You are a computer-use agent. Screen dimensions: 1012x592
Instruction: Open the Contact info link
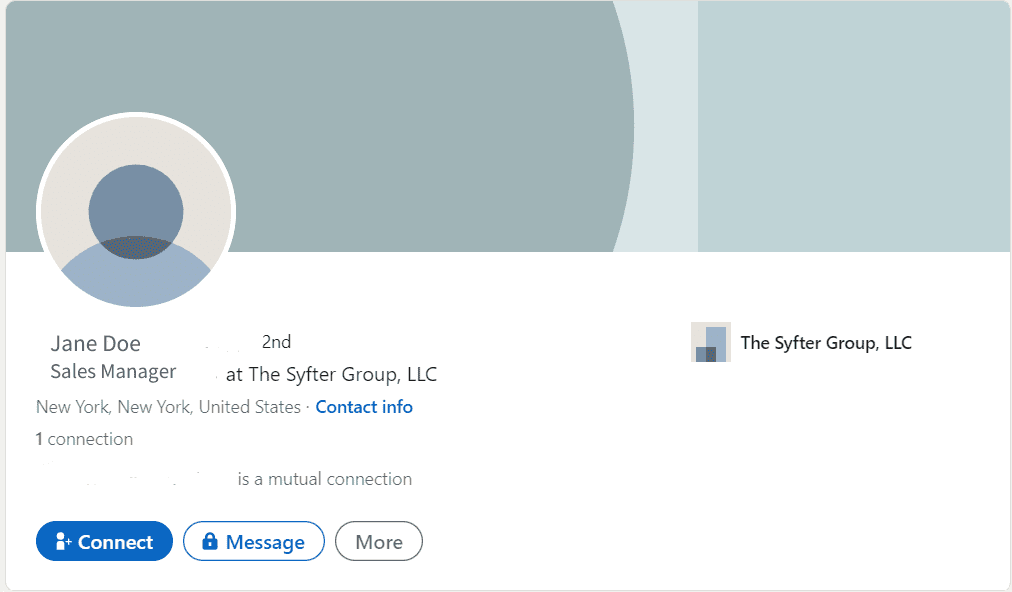pos(364,407)
